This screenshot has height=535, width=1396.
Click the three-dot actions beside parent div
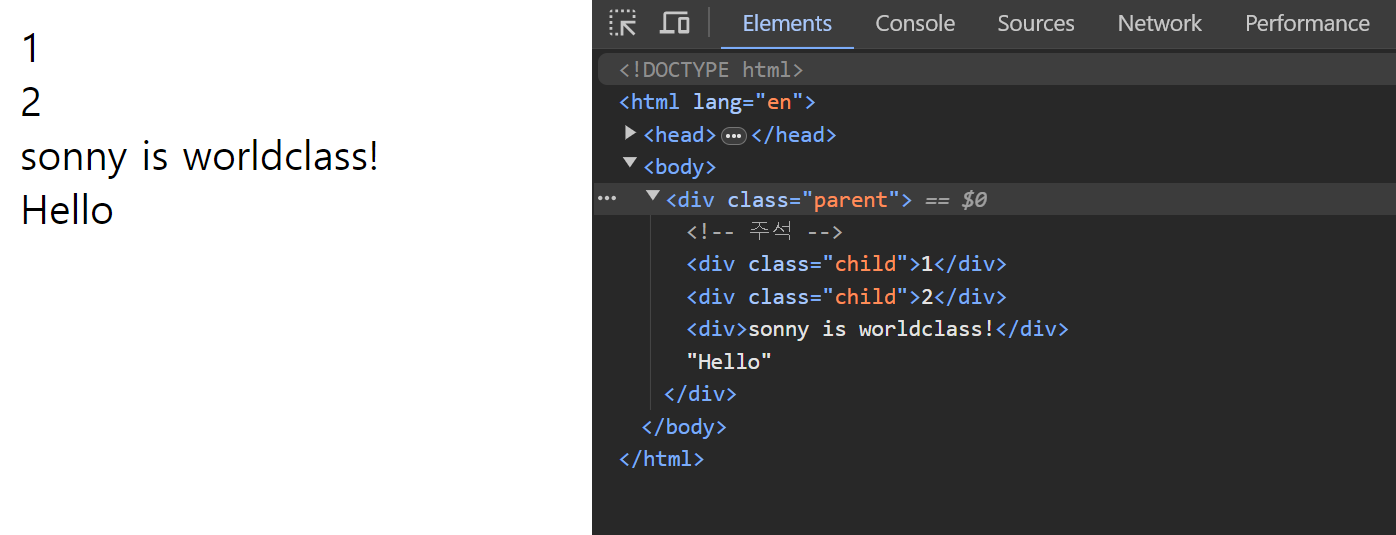[x=607, y=199]
